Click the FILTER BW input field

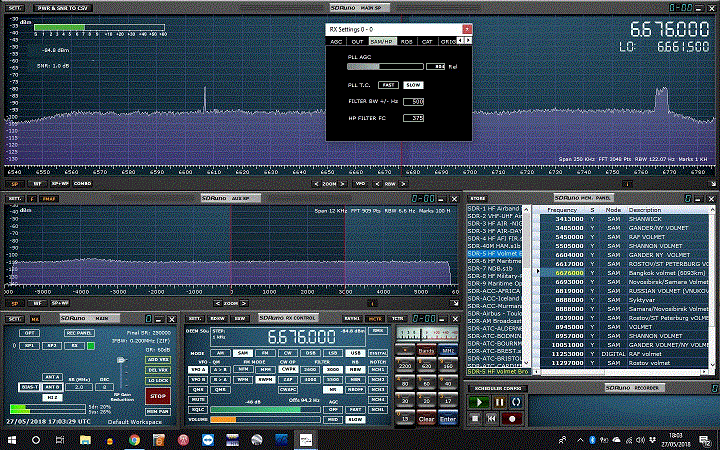coord(413,101)
